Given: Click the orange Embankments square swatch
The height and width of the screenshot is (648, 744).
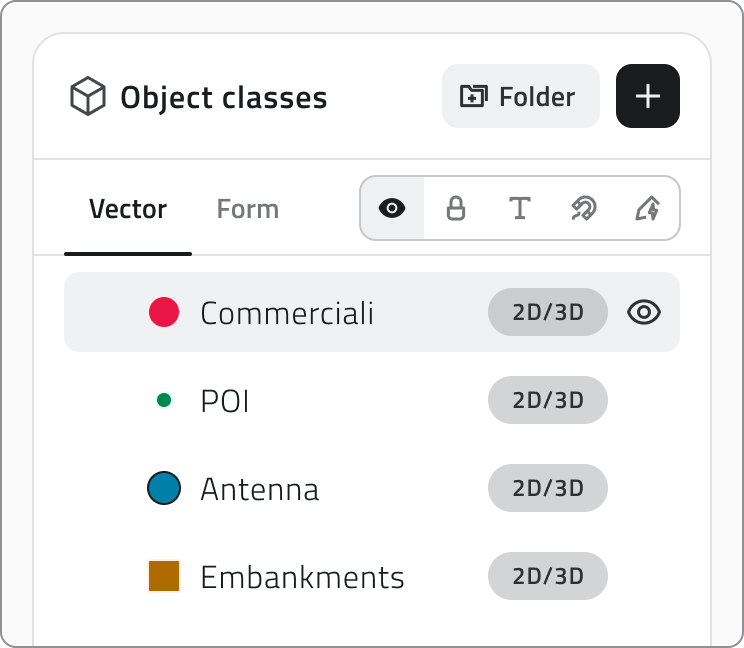Looking at the screenshot, I should coord(164,576).
